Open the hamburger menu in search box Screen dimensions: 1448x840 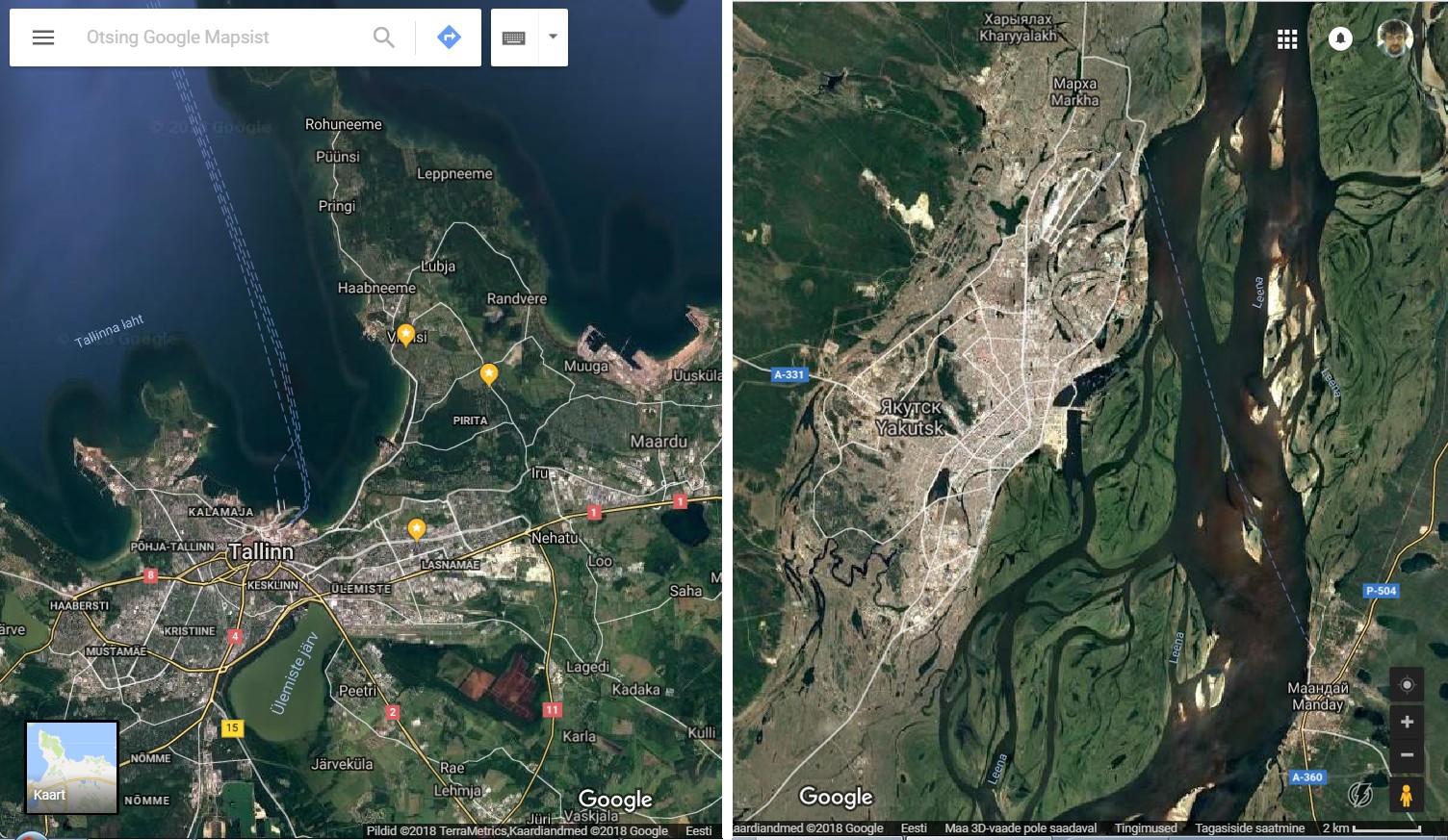(43, 38)
